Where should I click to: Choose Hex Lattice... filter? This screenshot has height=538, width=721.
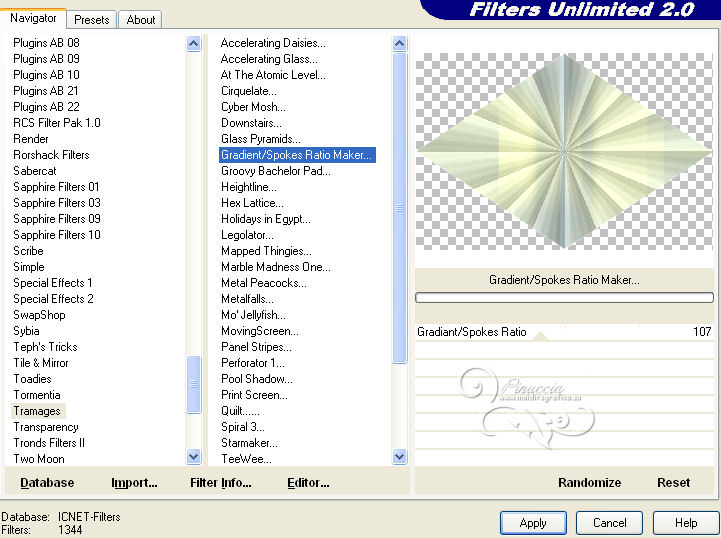pyautogui.click(x=252, y=203)
